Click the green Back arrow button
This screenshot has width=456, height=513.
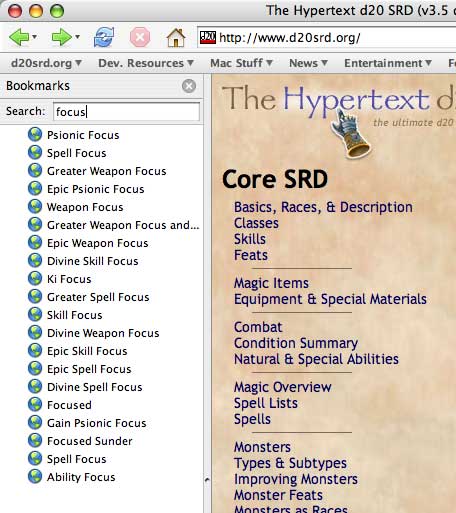point(19,37)
